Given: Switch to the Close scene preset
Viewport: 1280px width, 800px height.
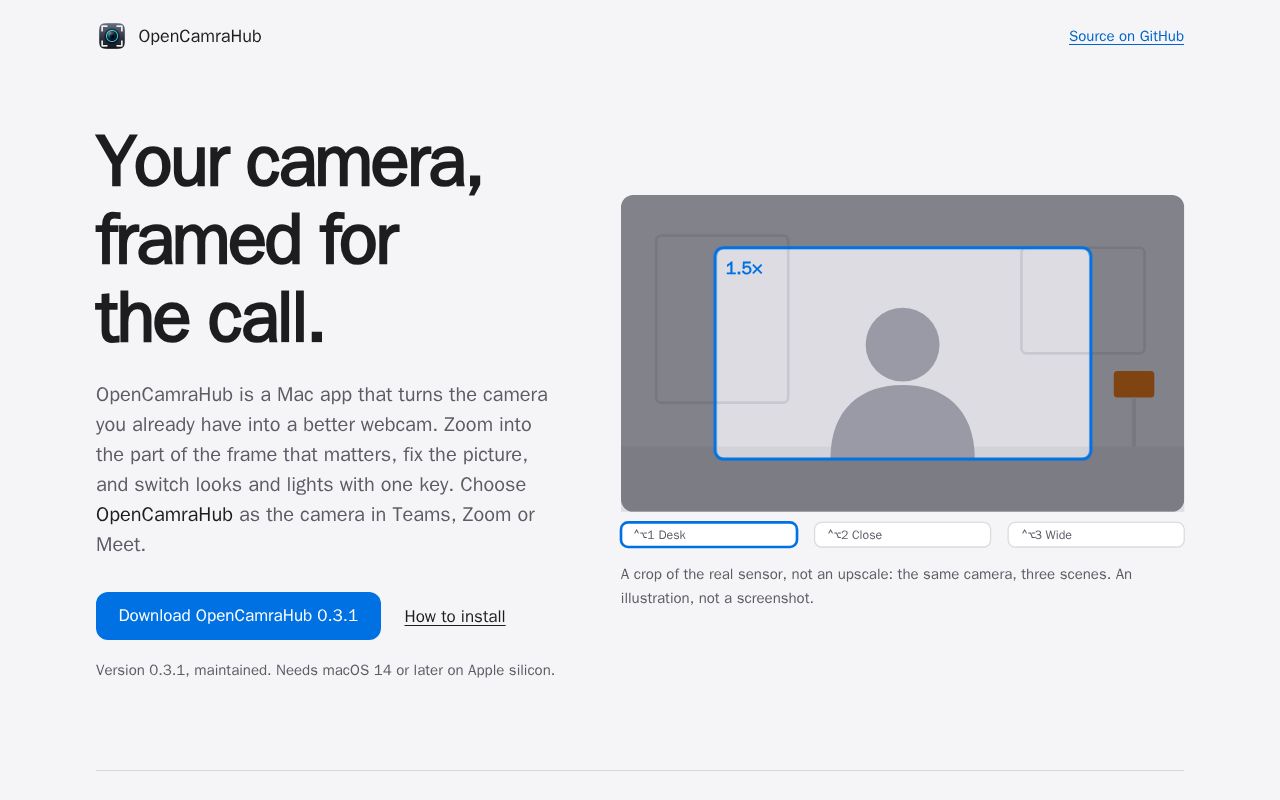Looking at the screenshot, I should coord(902,535).
